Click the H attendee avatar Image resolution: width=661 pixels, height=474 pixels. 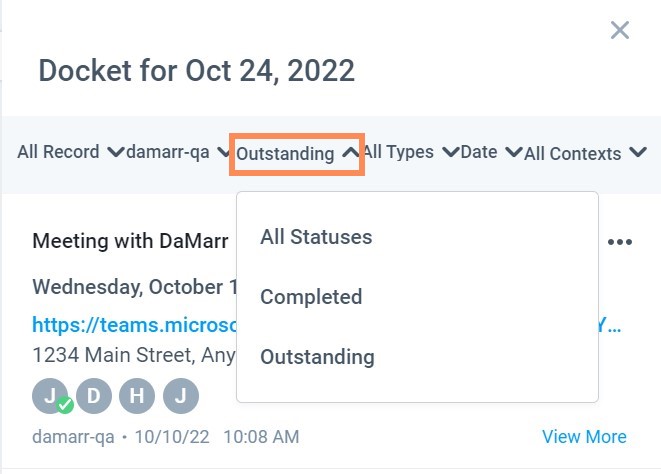point(137,396)
